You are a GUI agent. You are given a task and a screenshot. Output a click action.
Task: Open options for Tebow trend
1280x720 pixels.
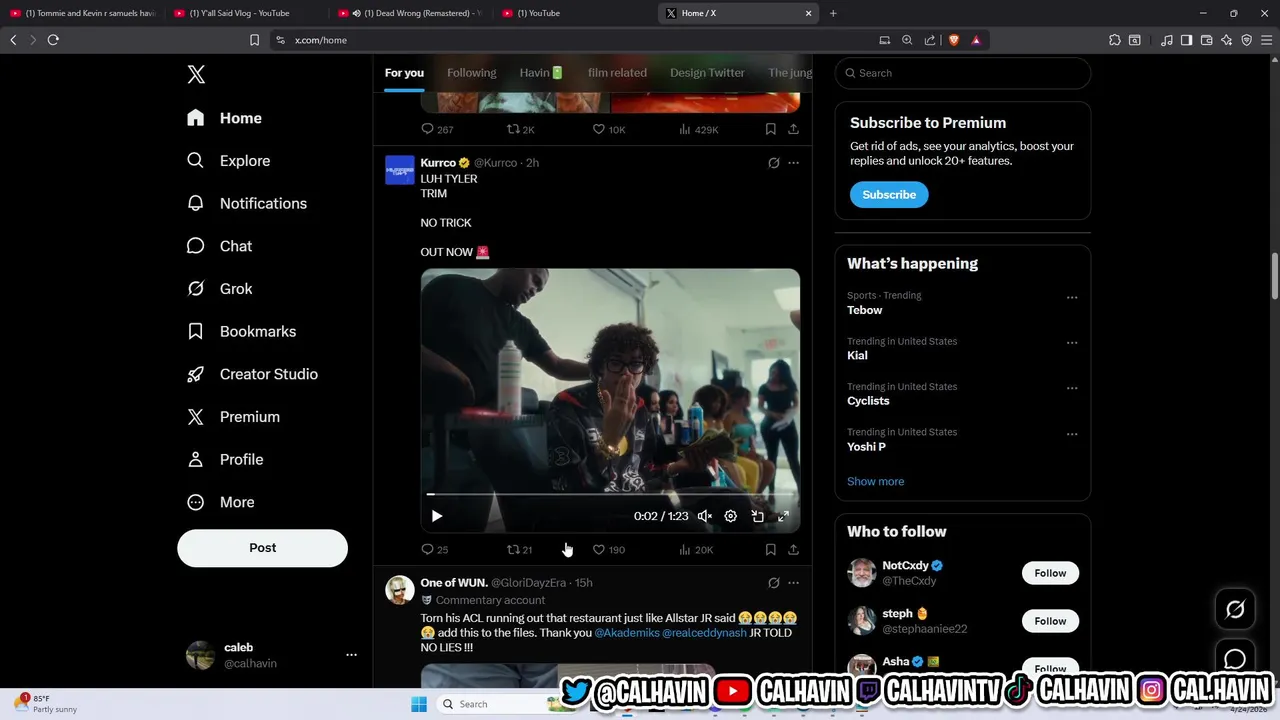pos(1072,297)
